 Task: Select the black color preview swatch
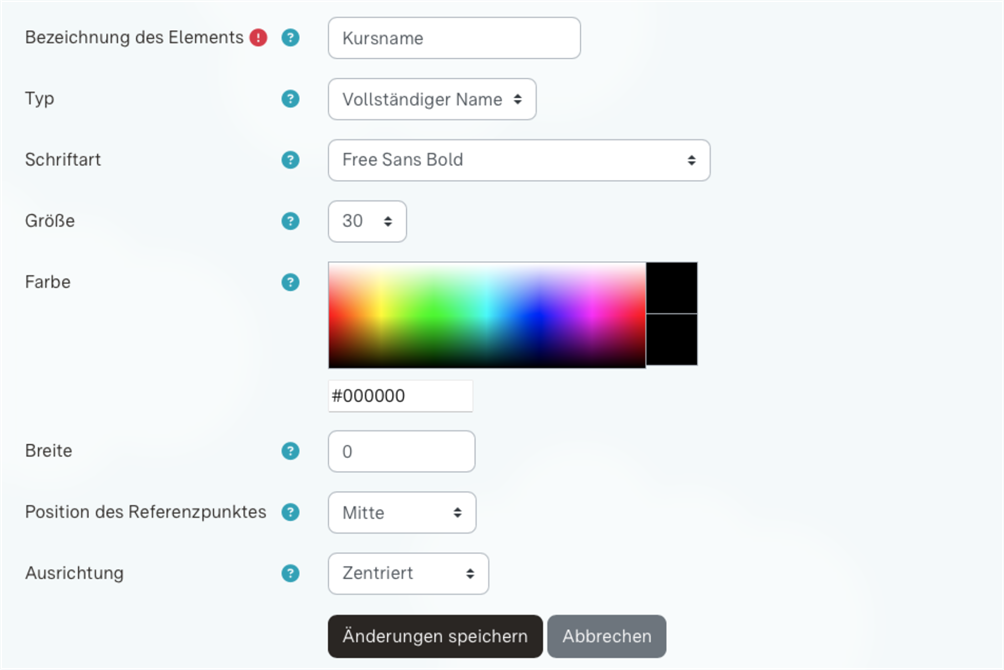[672, 287]
